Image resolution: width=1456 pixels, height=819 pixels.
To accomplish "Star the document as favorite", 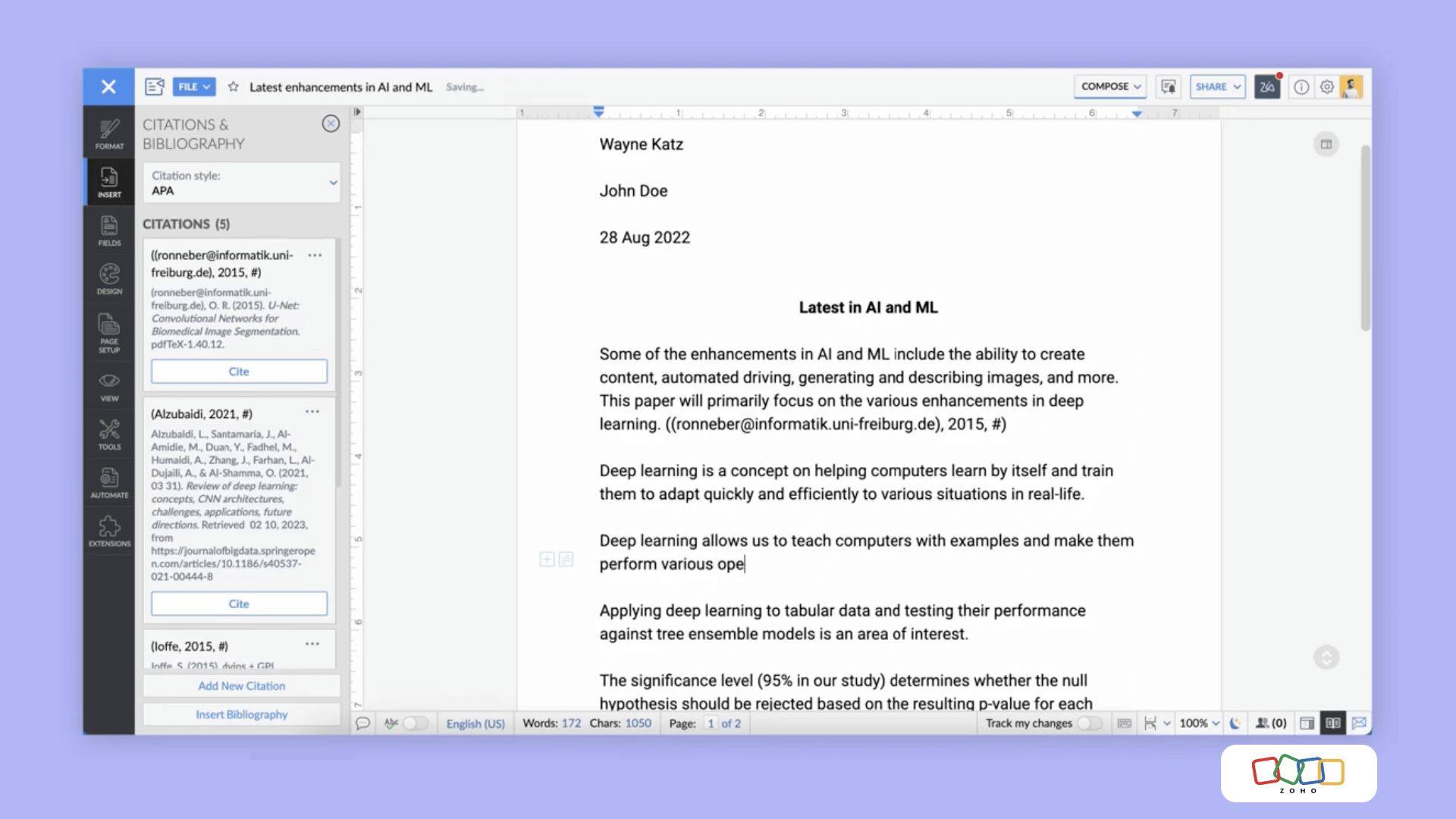I will coord(234,87).
